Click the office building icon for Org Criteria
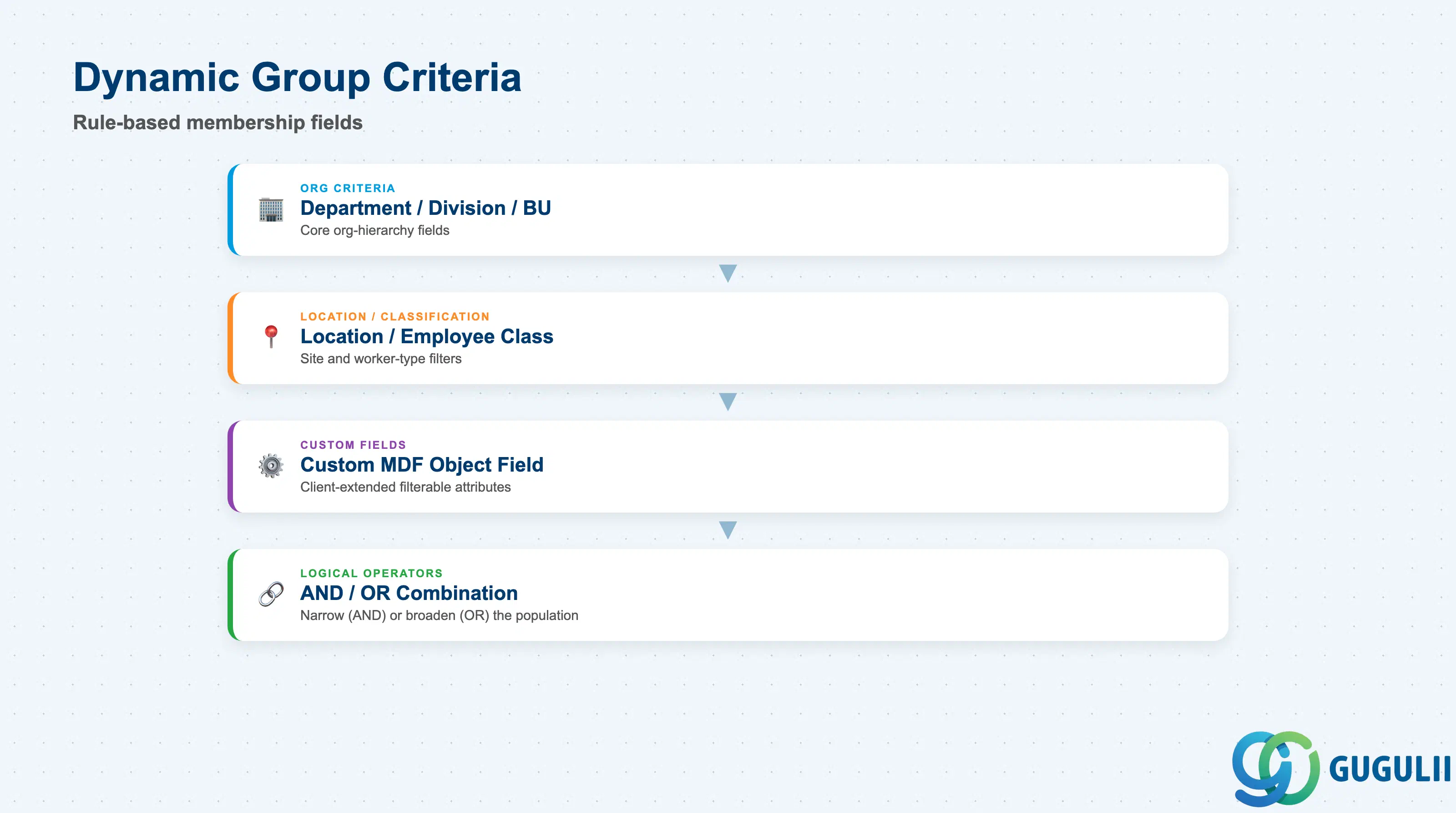 (x=271, y=210)
